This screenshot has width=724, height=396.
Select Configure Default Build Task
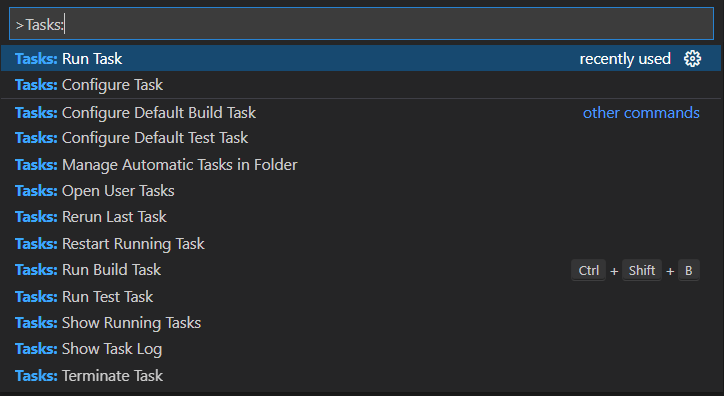(361, 113)
